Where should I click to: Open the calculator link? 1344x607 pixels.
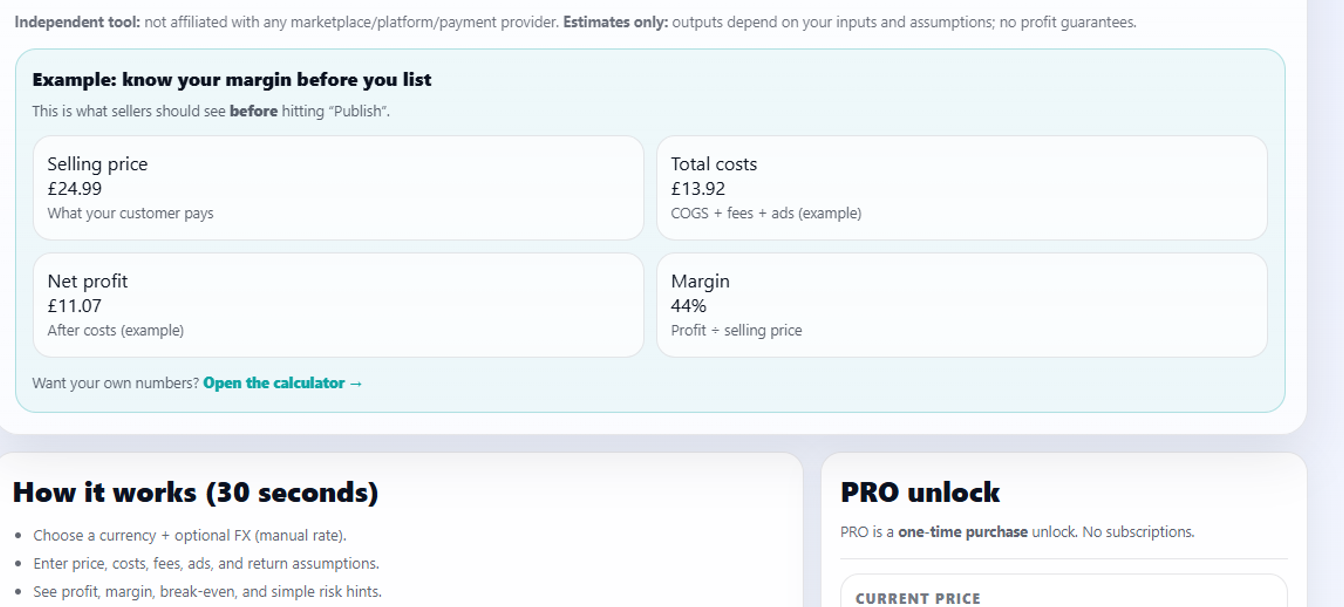[x=283, y=382]
